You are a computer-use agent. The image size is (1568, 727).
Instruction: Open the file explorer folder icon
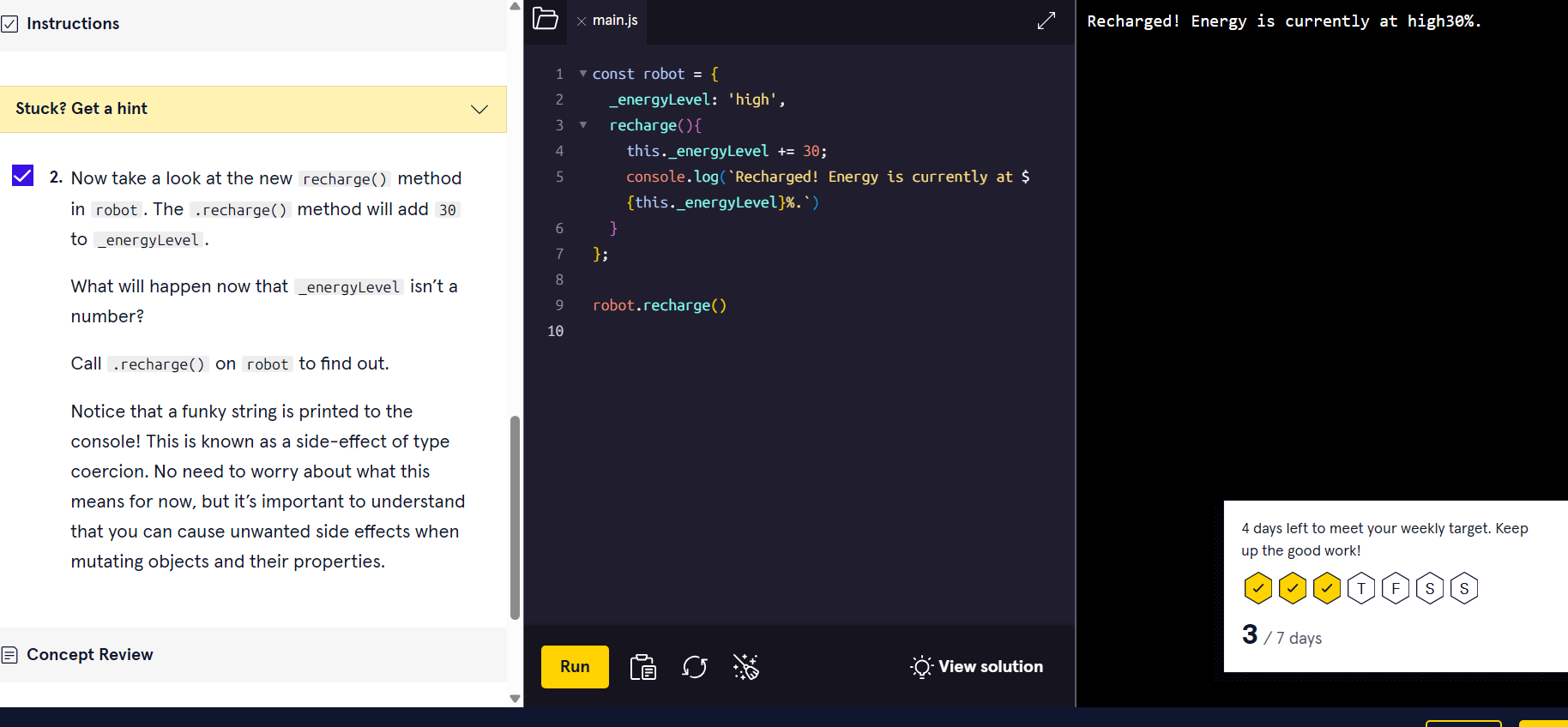tap(546, 19)
